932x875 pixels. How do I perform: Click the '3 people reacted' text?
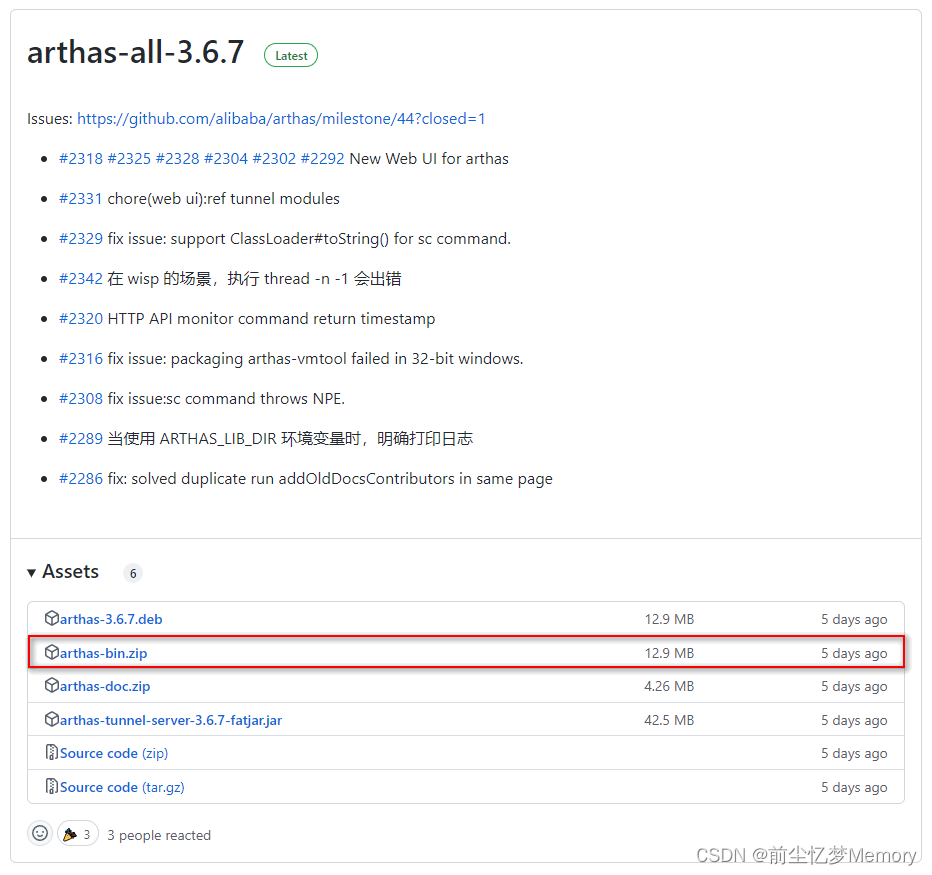[x=159, y=835]
